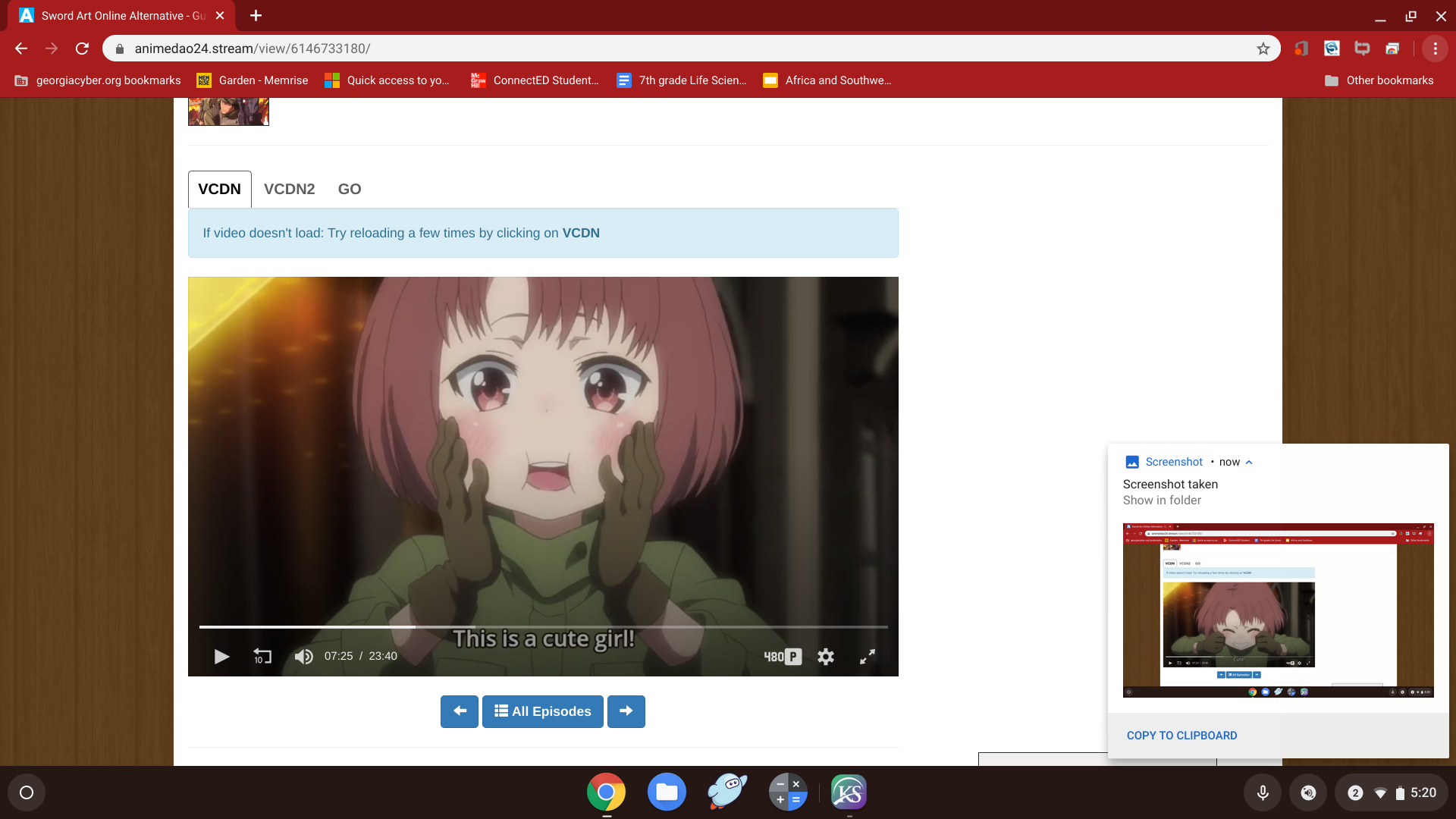
Task: Change the 480P quality setting
Action: pyautogui.click(x=783, y=657)
